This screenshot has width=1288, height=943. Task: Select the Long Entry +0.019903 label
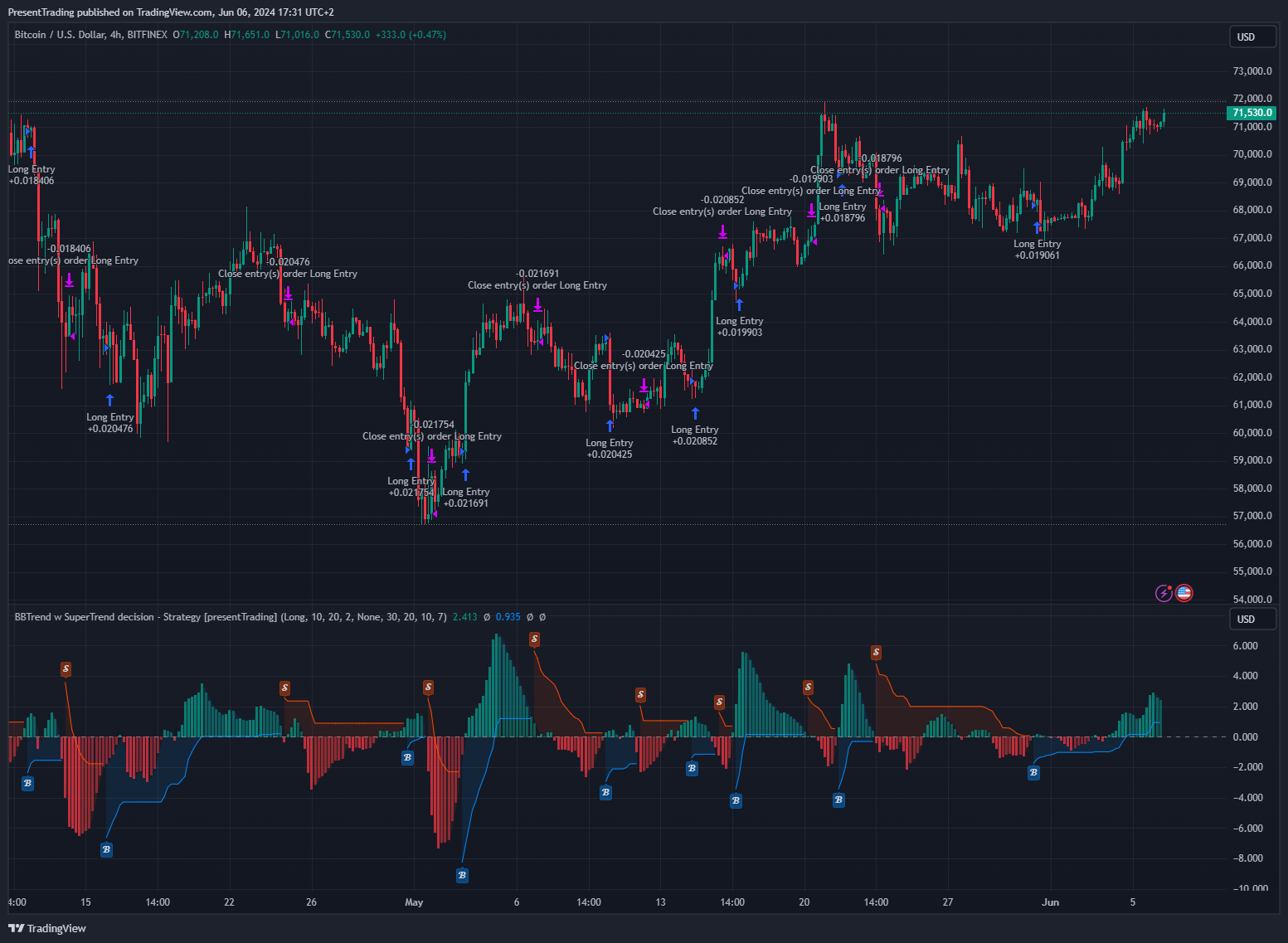(740, 327)
